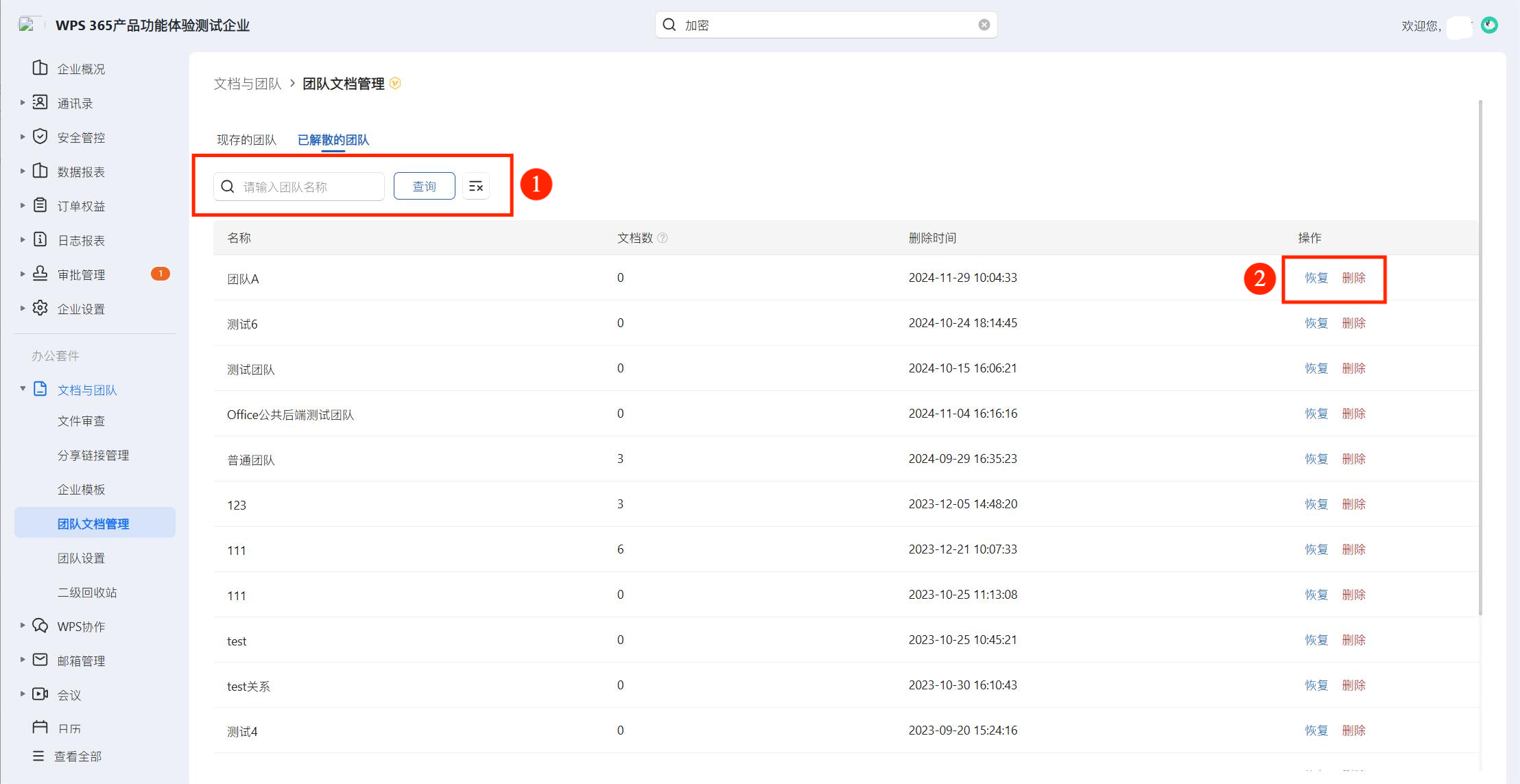Click the clear-filter icon beside 查询

pyautogui.click(x=476, y=187)
